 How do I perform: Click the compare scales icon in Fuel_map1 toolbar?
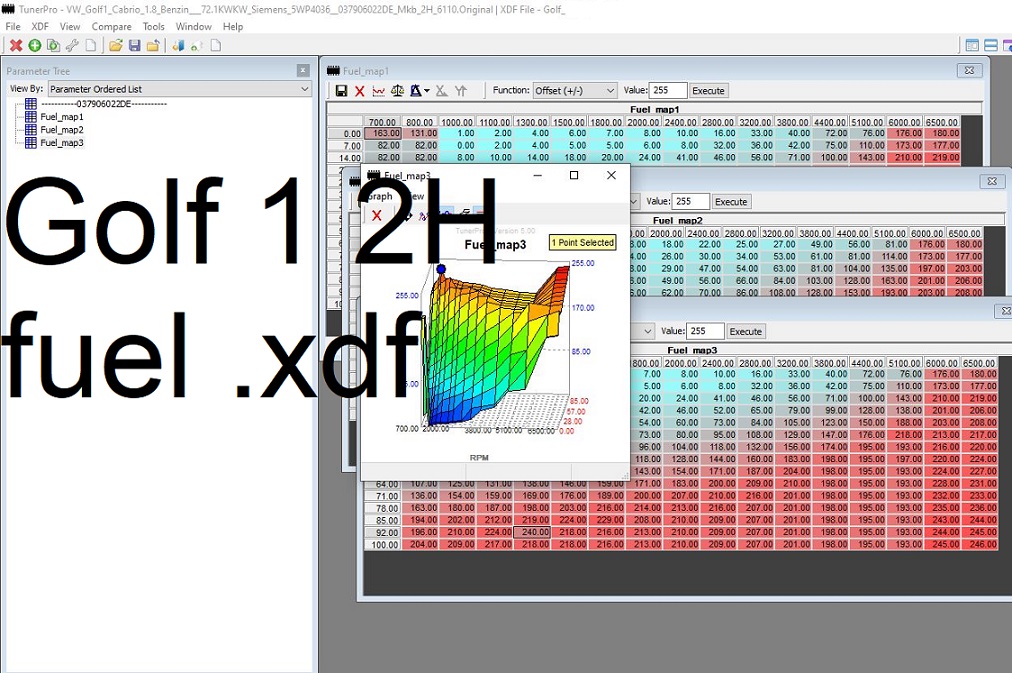coord(398,90)
